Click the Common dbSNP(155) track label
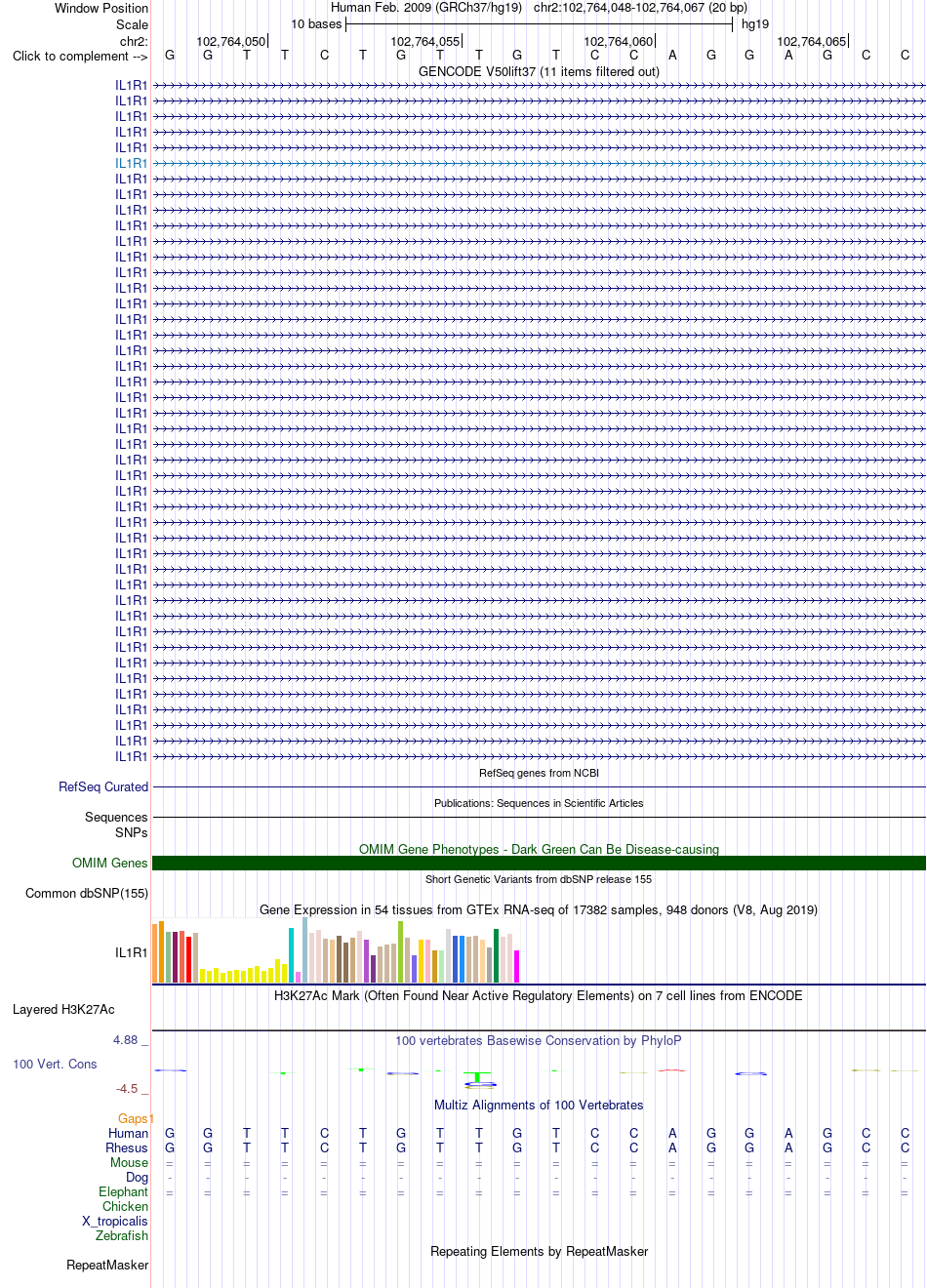The width and height of the screenshot is (927, 1288). point(87,893)
